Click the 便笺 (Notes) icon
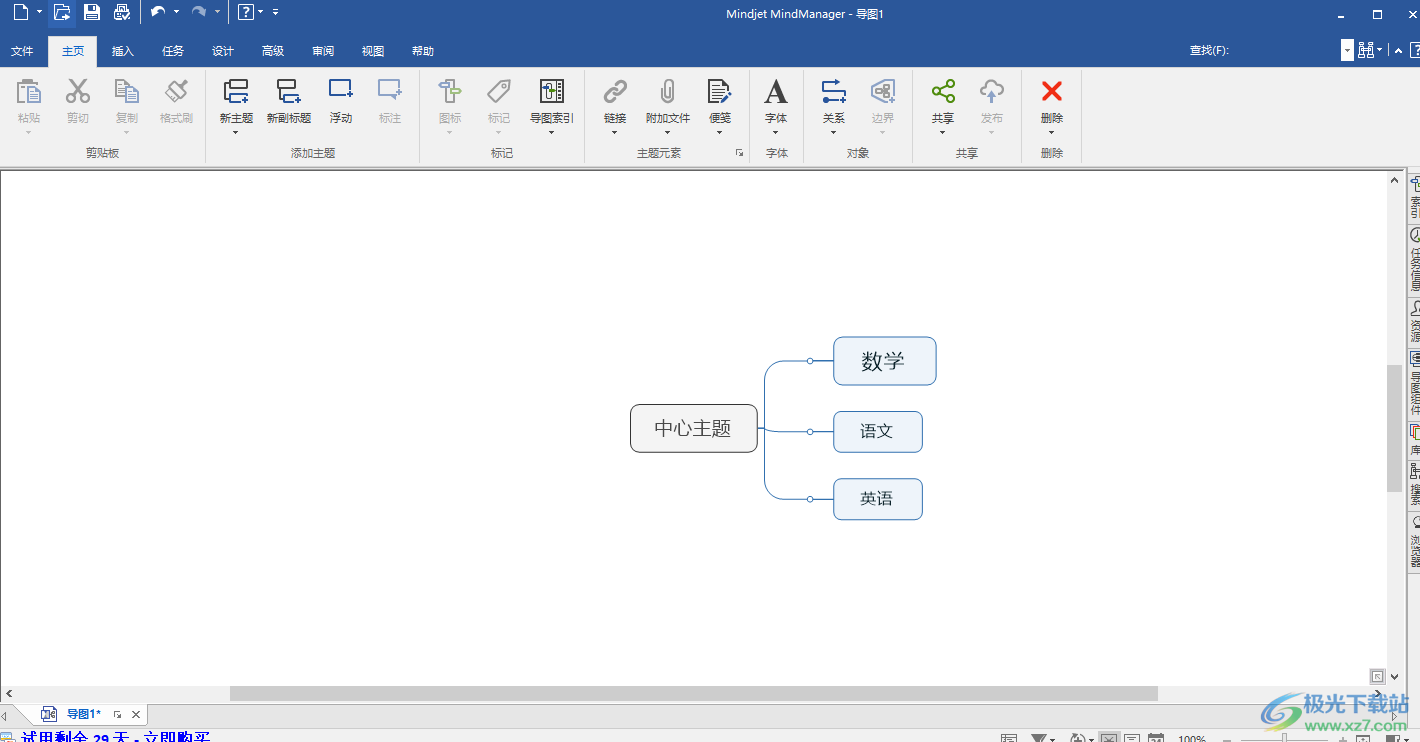Image resolution: width=1420 pixels, height=742 pixels. pyautogui.click(x=720, y=92)
